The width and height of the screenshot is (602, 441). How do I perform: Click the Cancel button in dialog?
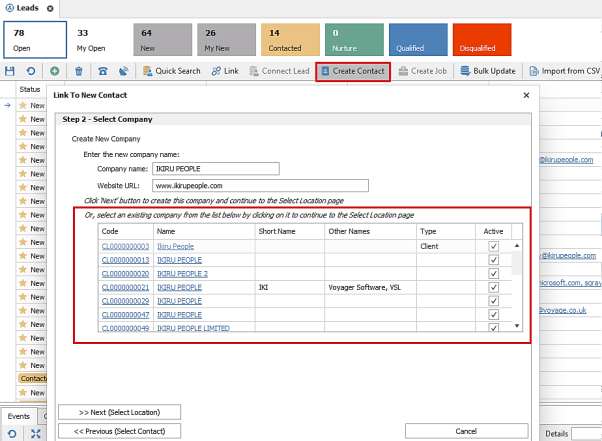pyautogui.click(x=466, y=431)
